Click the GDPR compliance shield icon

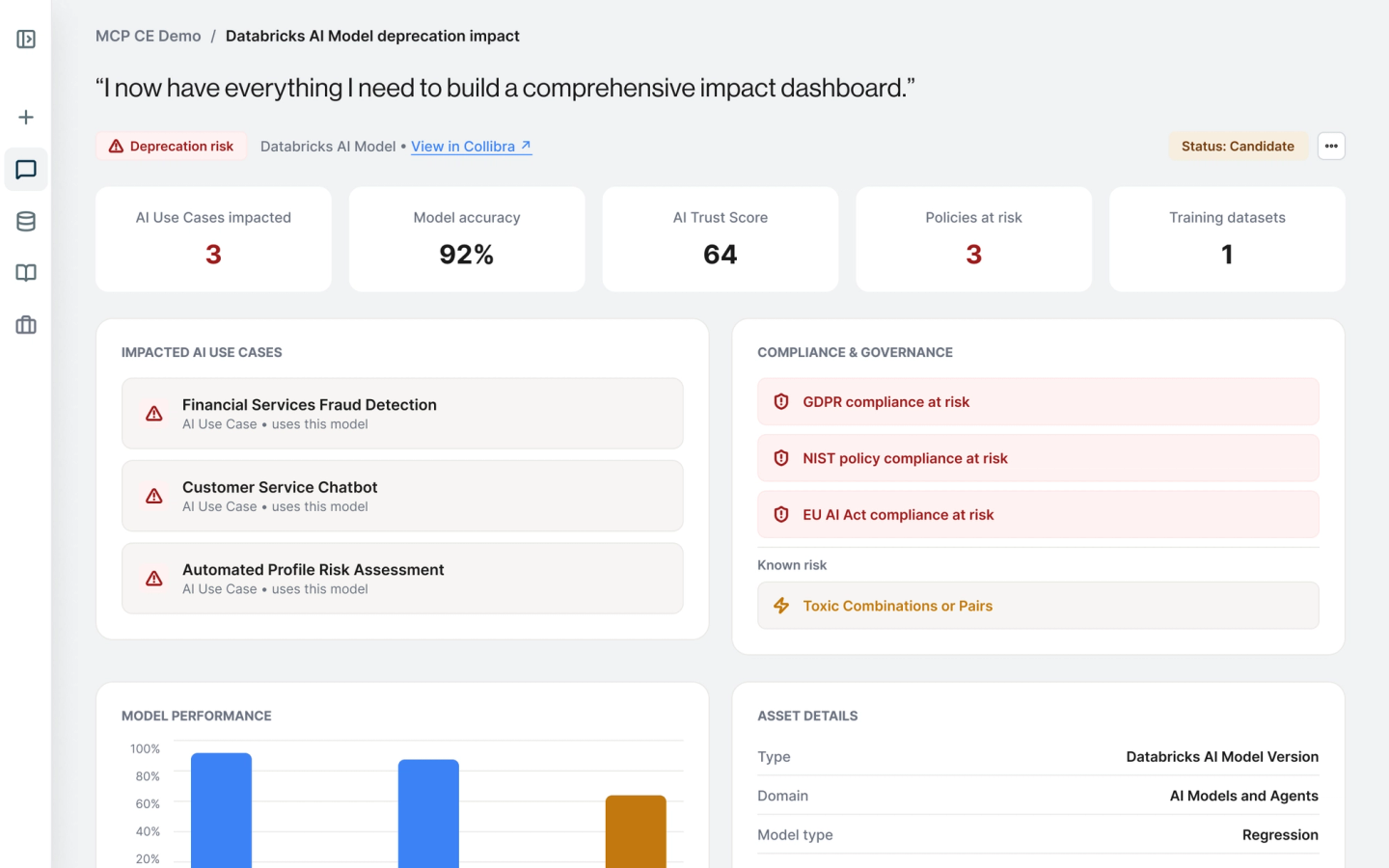(781, 402)
